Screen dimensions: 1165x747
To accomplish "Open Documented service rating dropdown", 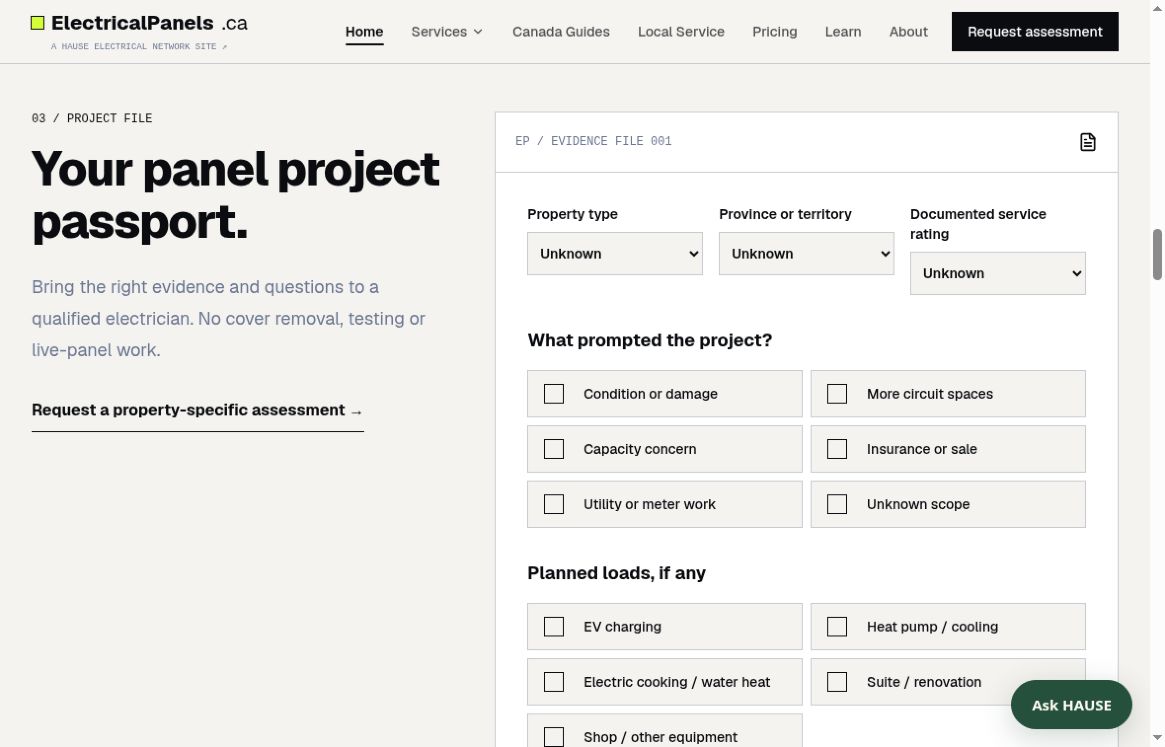I will coord(997,274).
